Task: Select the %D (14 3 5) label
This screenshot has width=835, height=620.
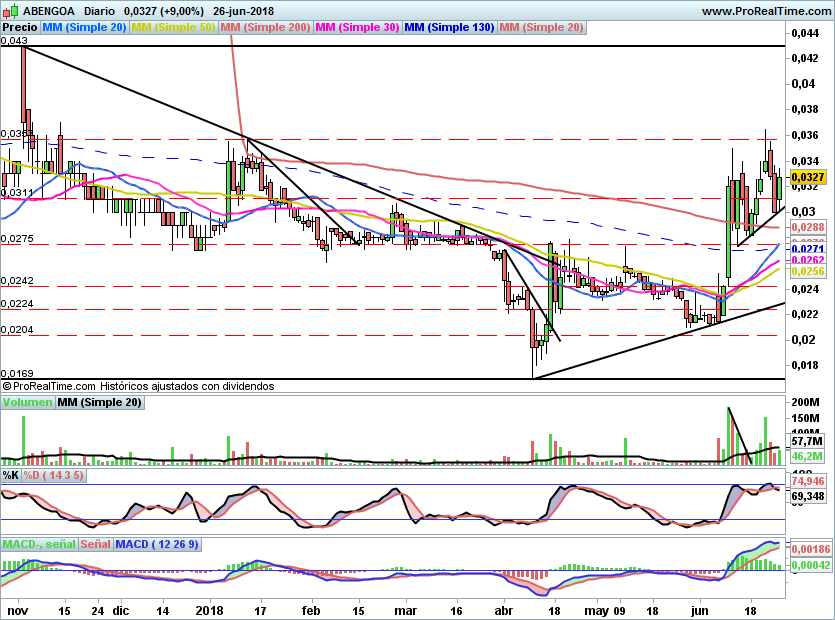Action: 53,475
